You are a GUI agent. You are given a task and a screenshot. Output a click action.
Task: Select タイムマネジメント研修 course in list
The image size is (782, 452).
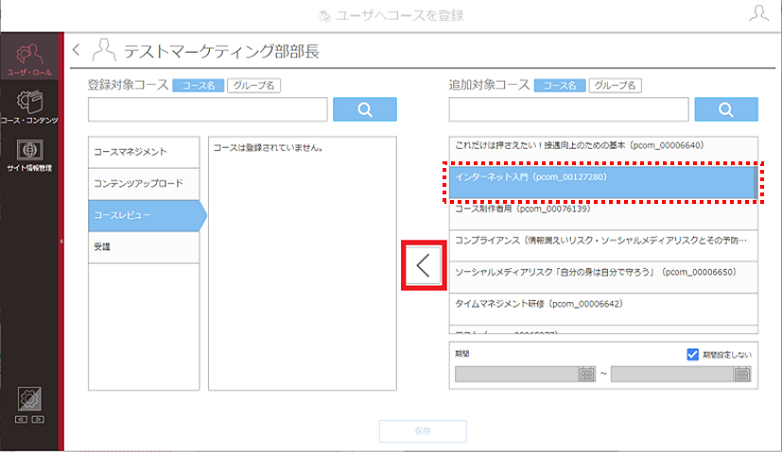[603, 309]
